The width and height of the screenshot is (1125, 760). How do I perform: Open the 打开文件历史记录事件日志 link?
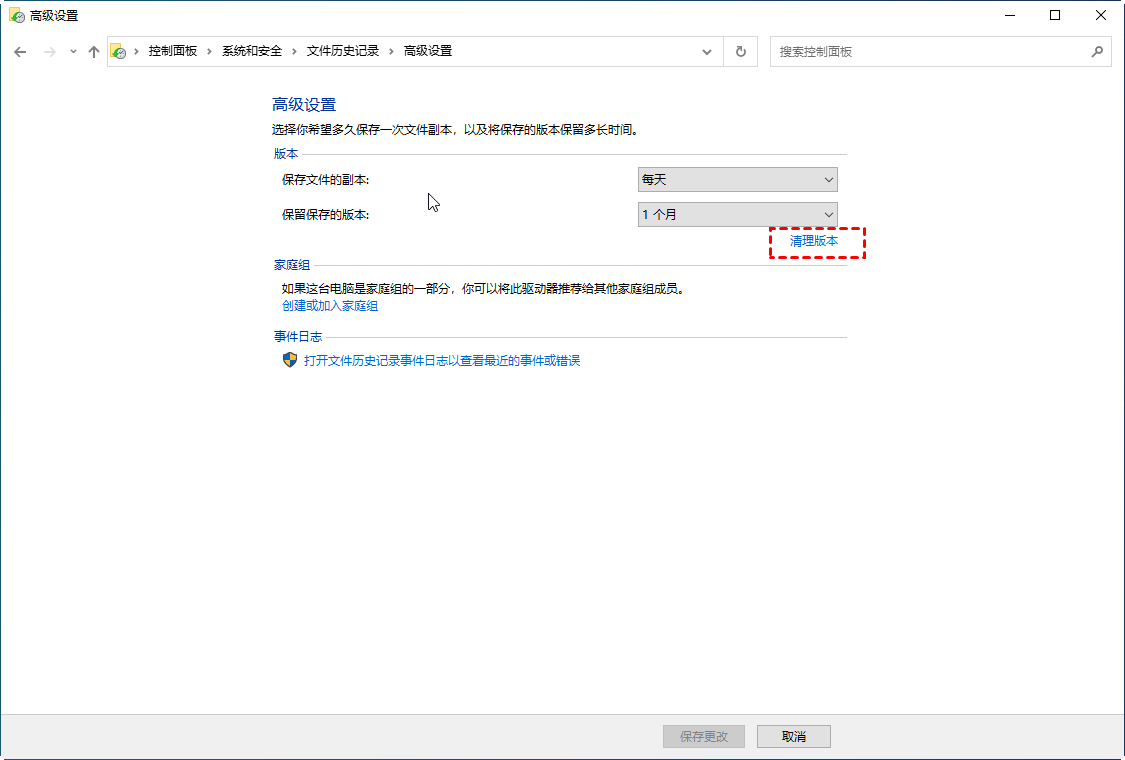442,360
